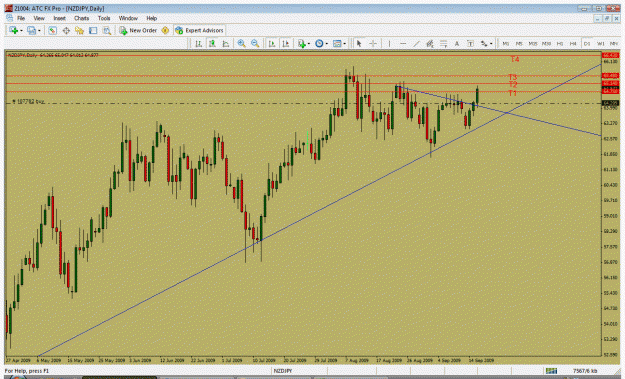Select the vertical line tool

point(389,43)
